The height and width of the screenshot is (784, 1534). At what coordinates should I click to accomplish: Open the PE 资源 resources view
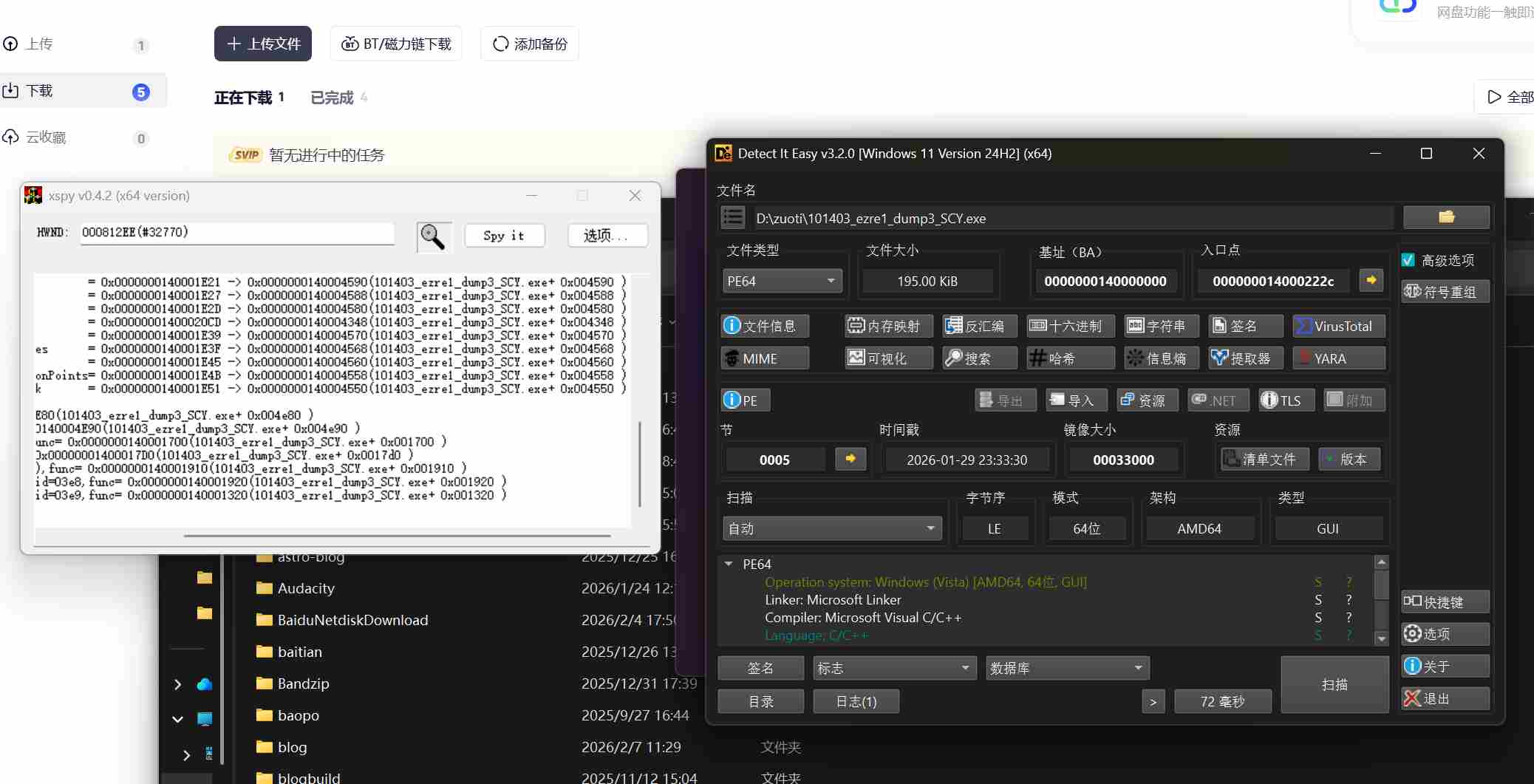coord(1148,400)
